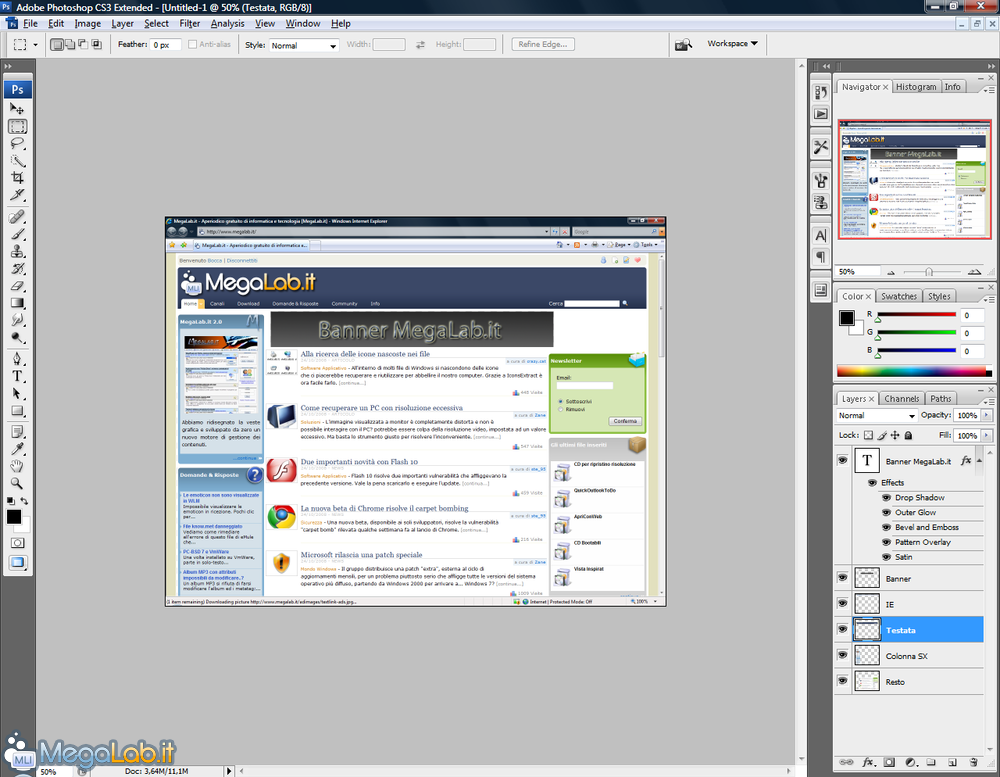The width and height of the screenshot is (1000, 777).
Task: Select the Gradient tool
Action: click(x=17, y=303)
